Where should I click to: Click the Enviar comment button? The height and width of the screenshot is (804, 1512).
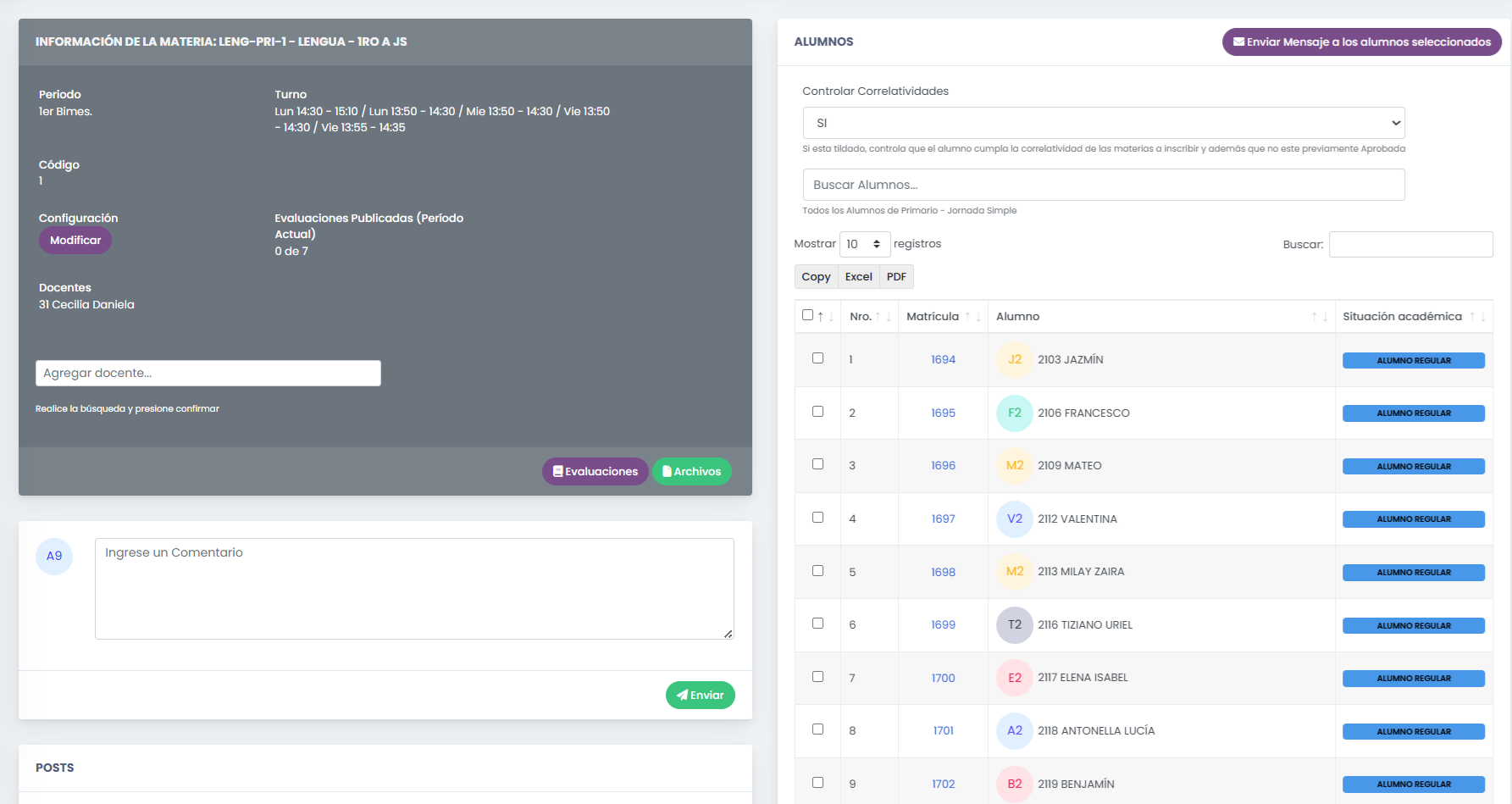[x=700, y=696]
